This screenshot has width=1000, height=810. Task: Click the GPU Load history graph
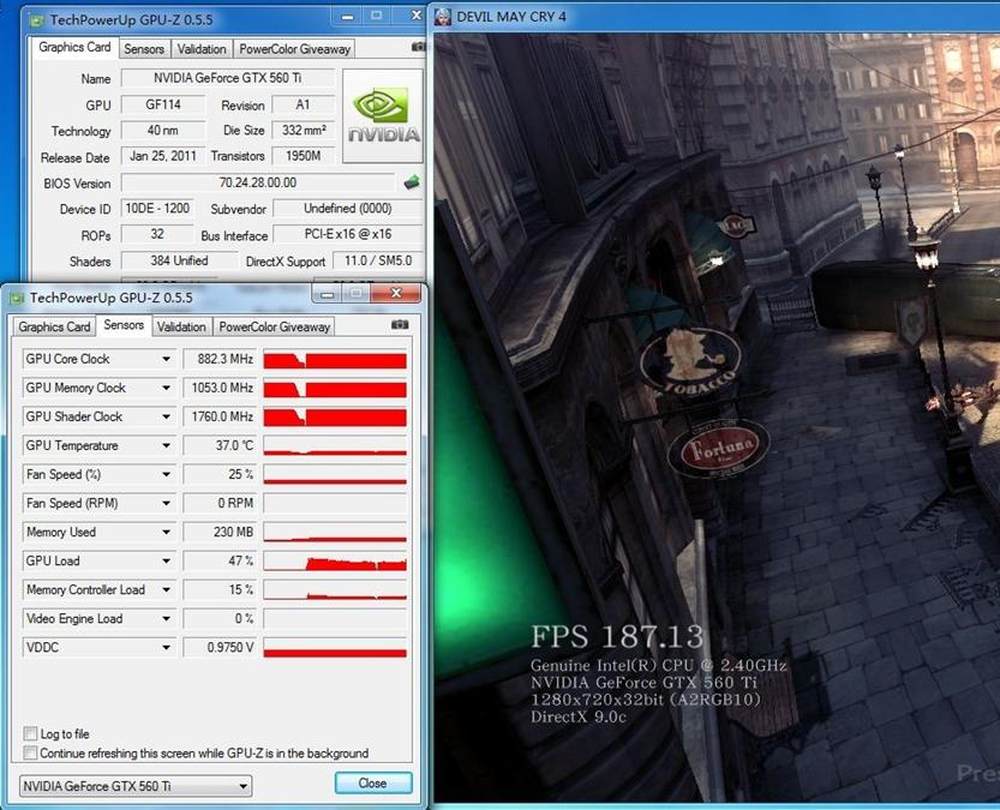[x=335, y=561]
